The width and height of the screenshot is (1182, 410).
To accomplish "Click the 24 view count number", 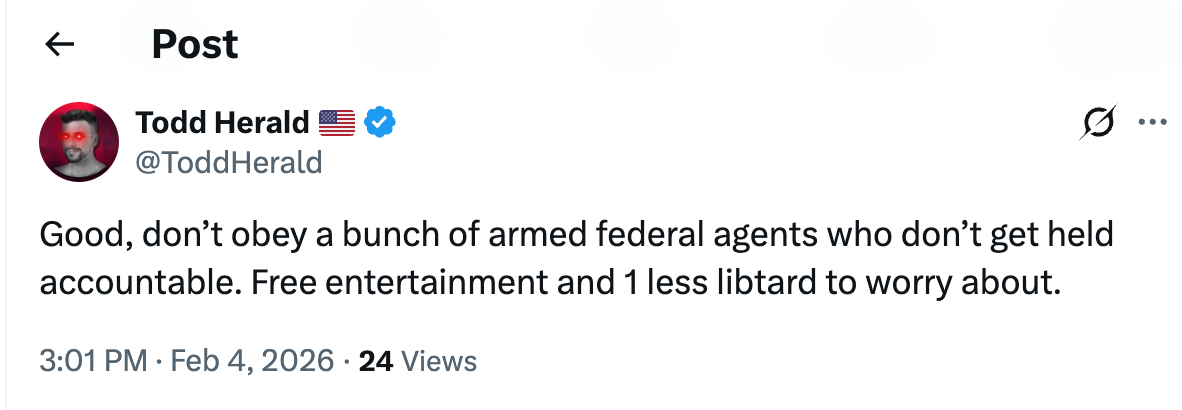I will pos(374,360).
